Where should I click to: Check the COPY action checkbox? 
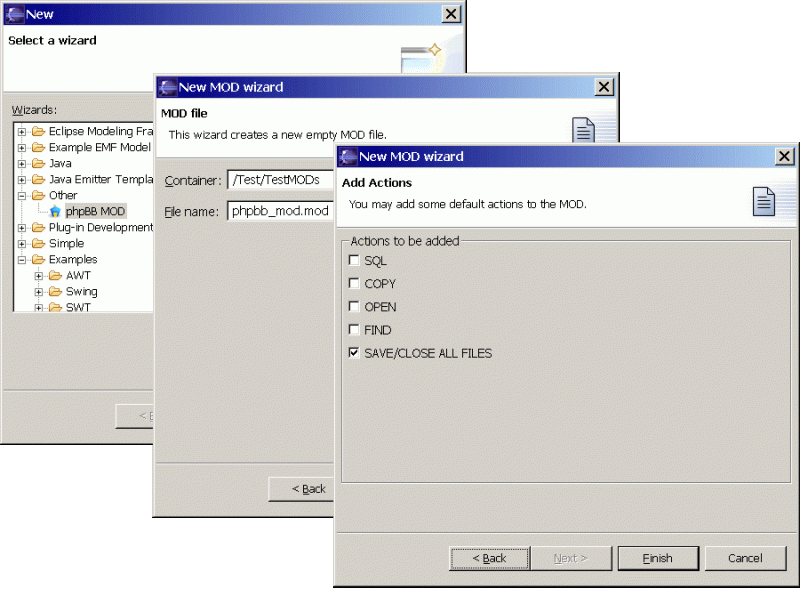353,283
